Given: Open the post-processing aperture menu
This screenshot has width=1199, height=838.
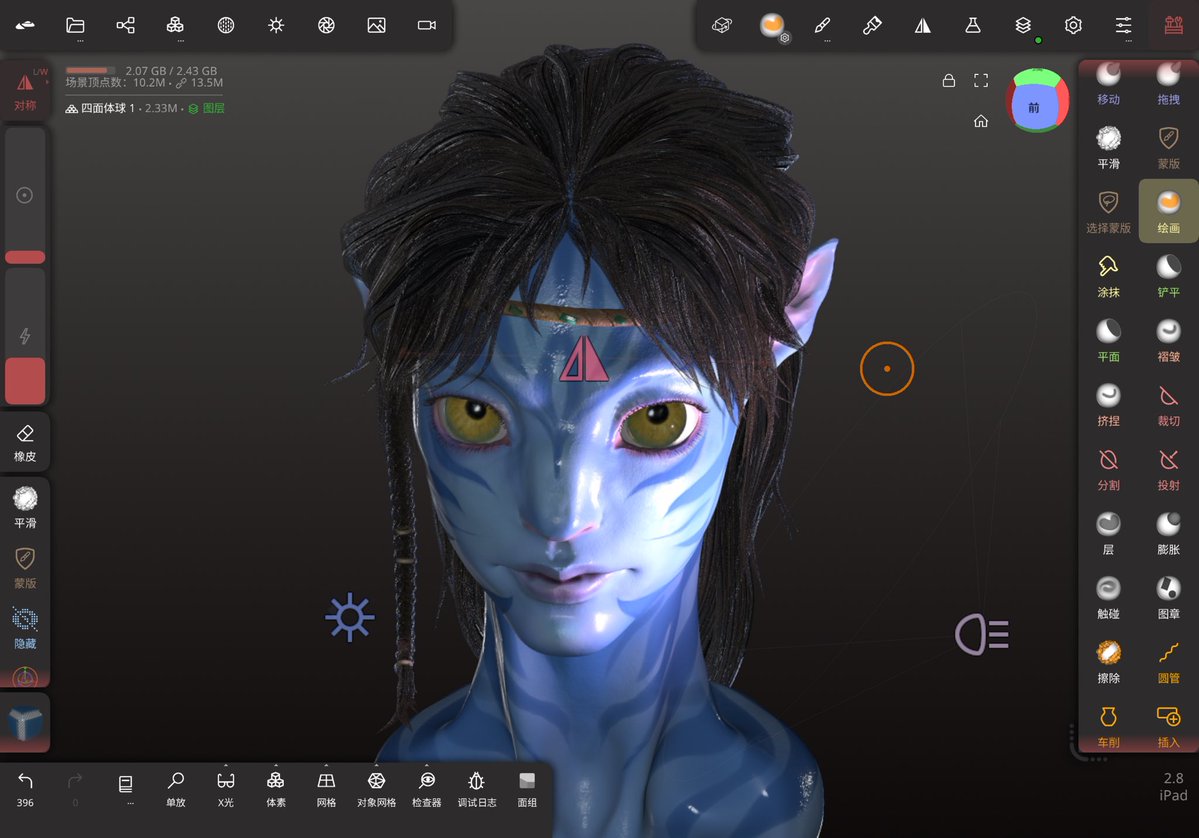Looking at the screenshot, I should pyautogui.click(x=326, y=25).
